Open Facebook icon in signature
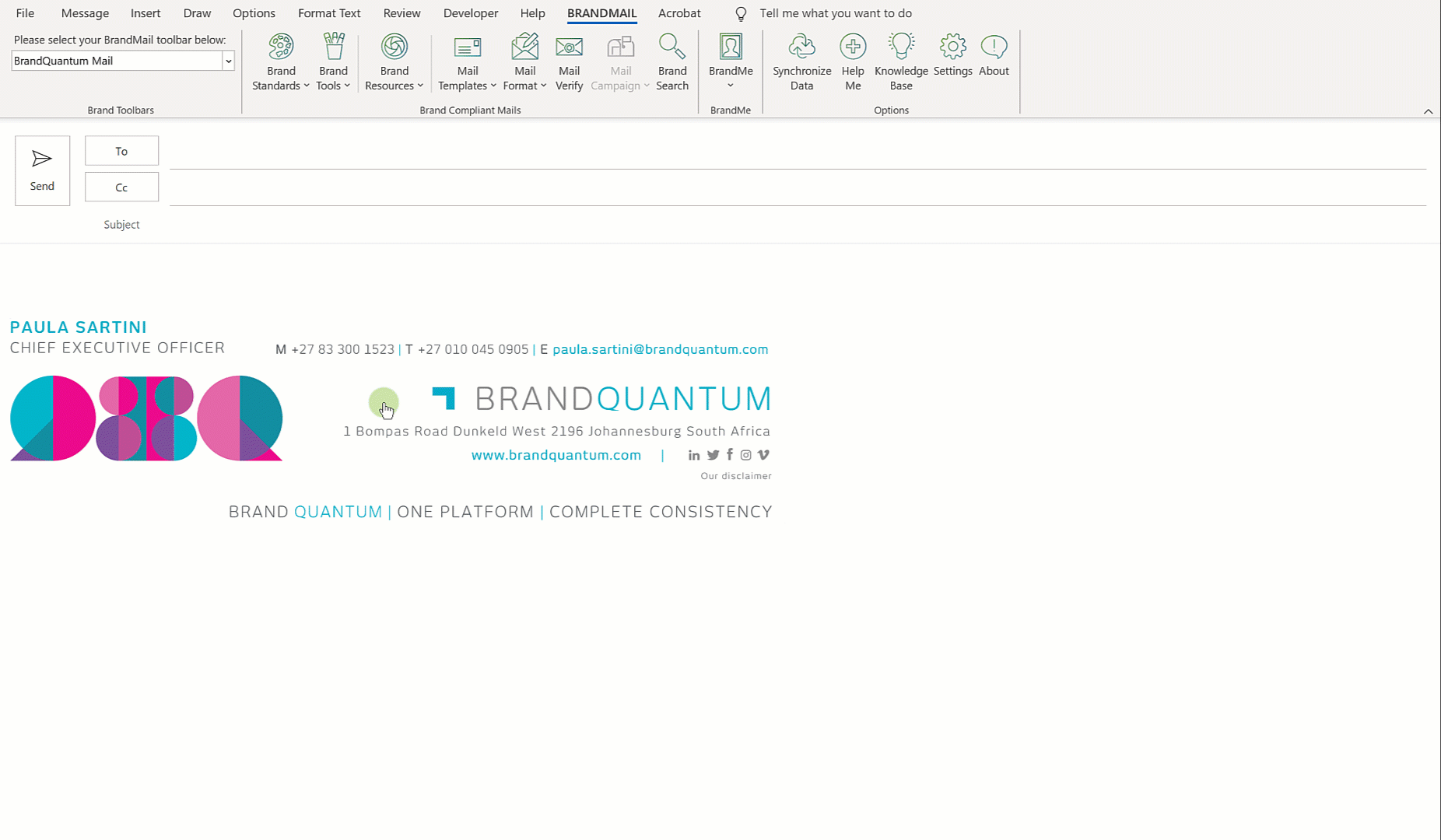1441x840 pixels. (730, 455)
